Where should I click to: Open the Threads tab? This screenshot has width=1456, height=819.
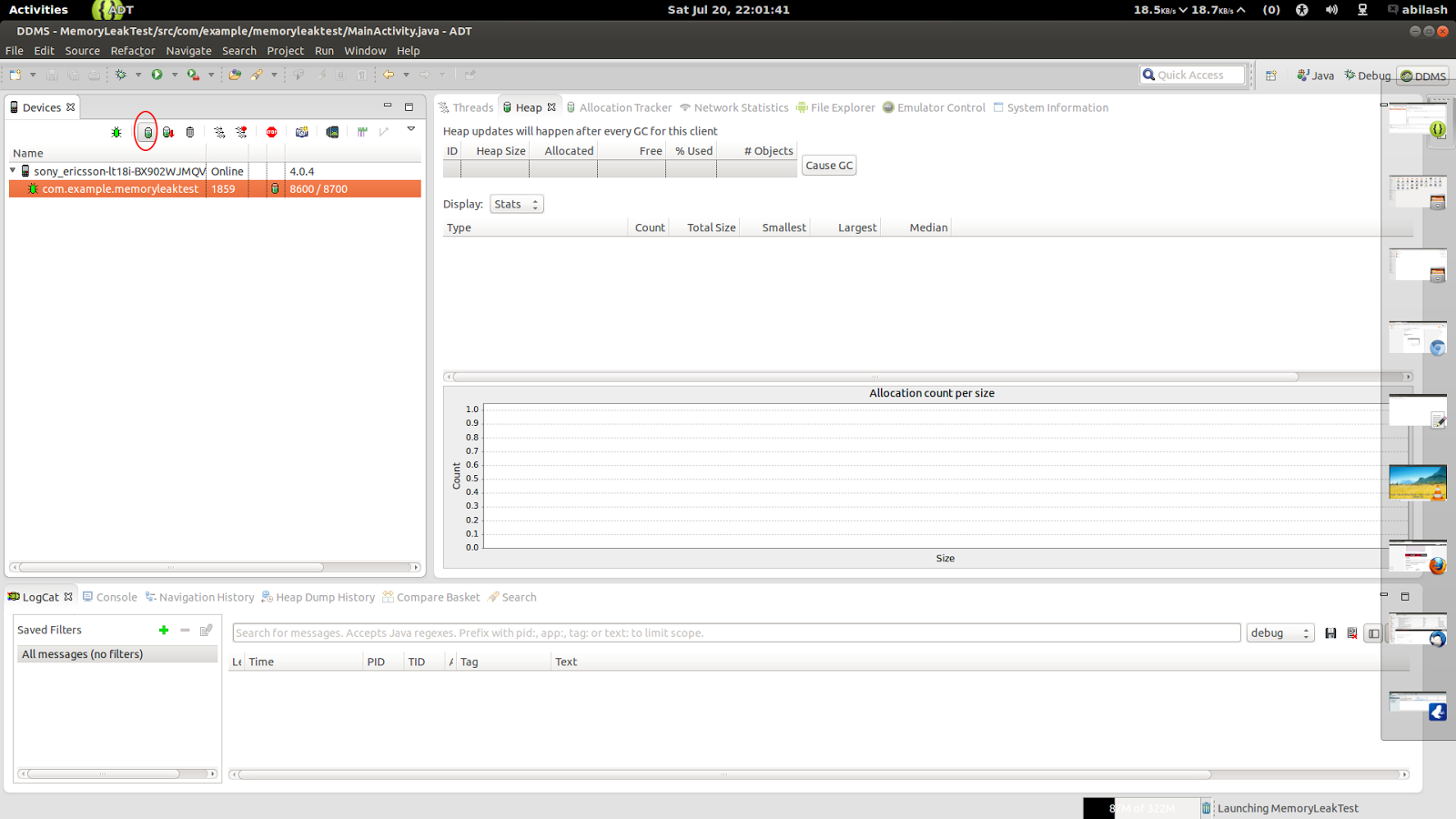tap(467, 107)
